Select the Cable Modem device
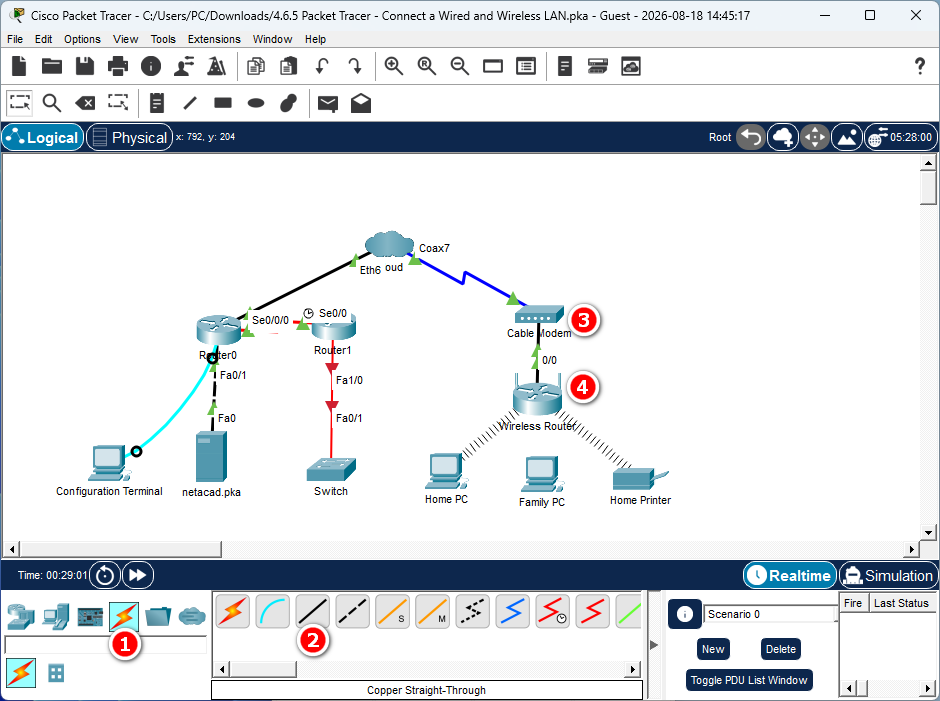Viewport: 940px width, 701px height. (539, 315)
